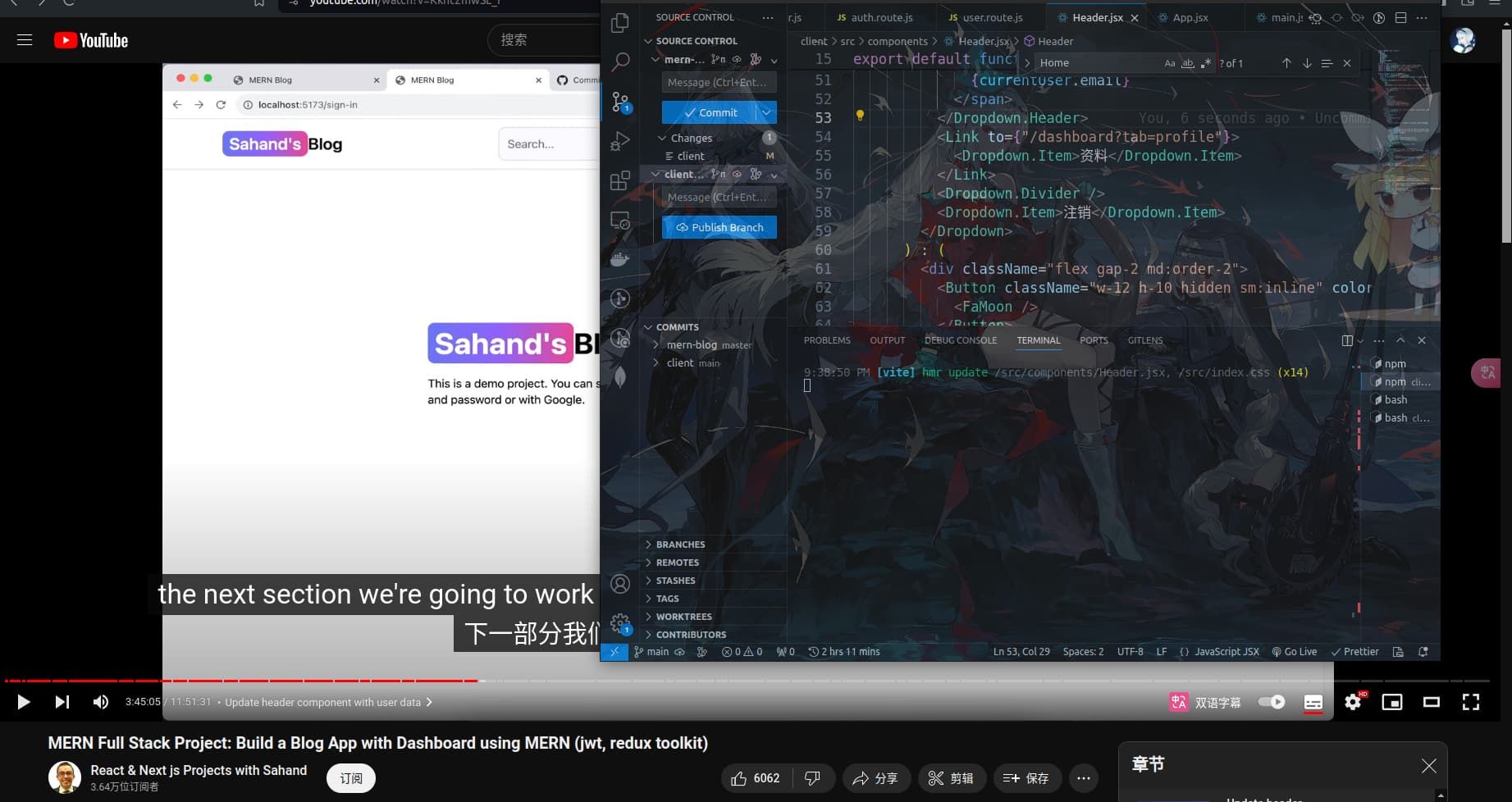Open the VS Code Manage gear icon
This screenshot has width=1512, height=802.
620,623
